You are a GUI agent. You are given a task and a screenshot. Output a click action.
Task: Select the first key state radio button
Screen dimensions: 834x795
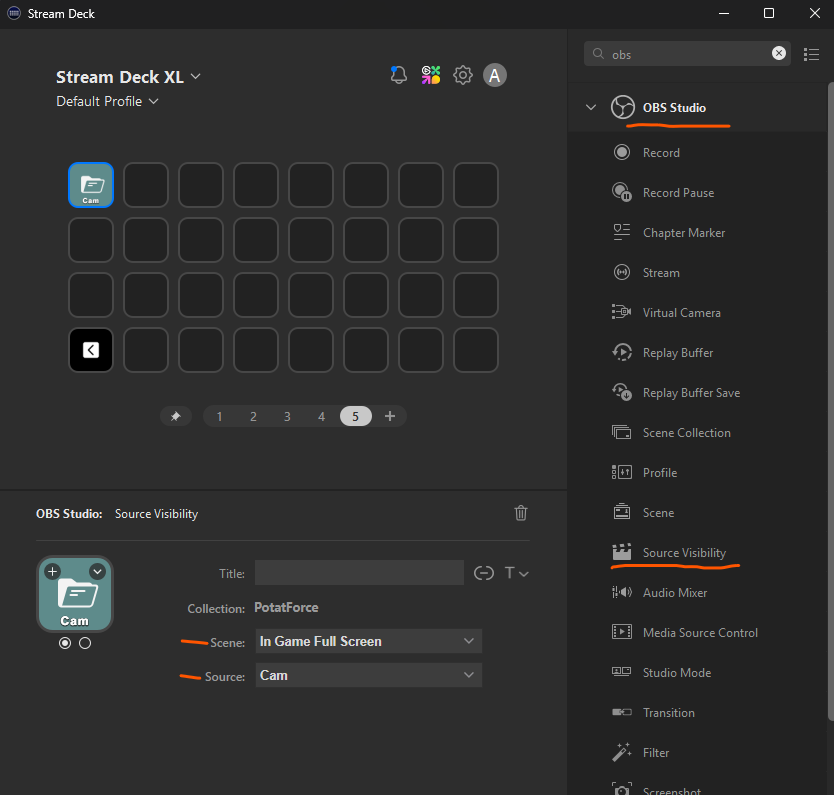(65, 643)
